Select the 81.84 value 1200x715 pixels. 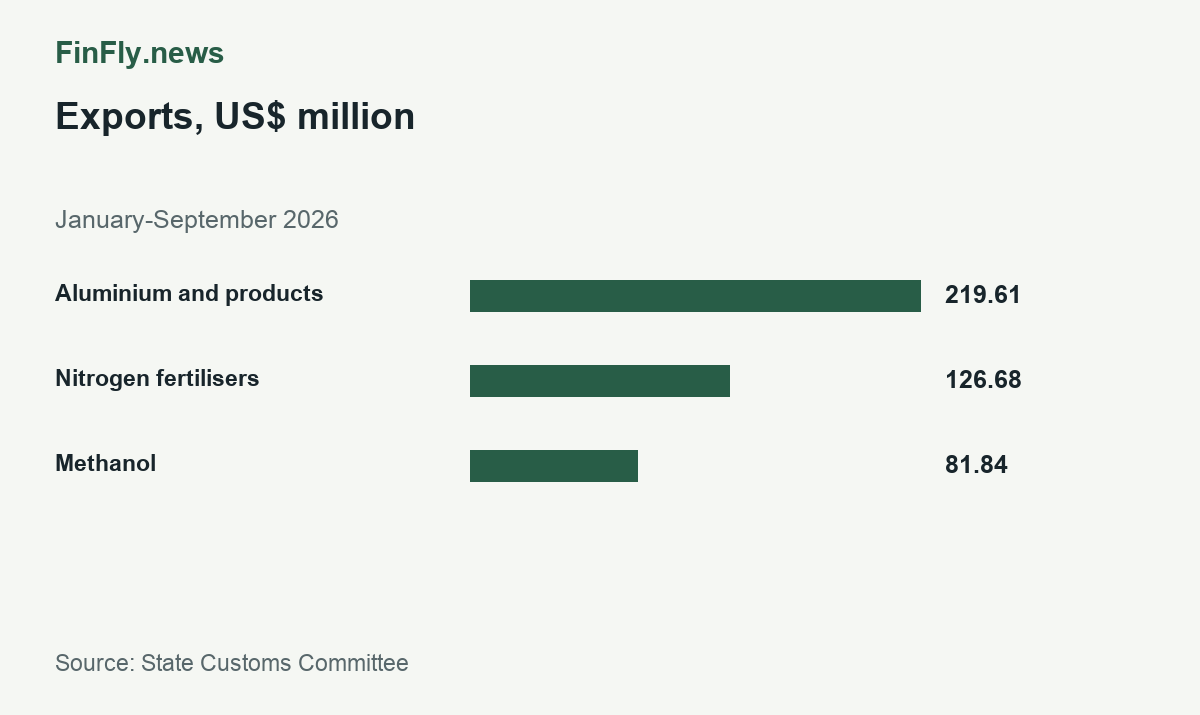976,465
